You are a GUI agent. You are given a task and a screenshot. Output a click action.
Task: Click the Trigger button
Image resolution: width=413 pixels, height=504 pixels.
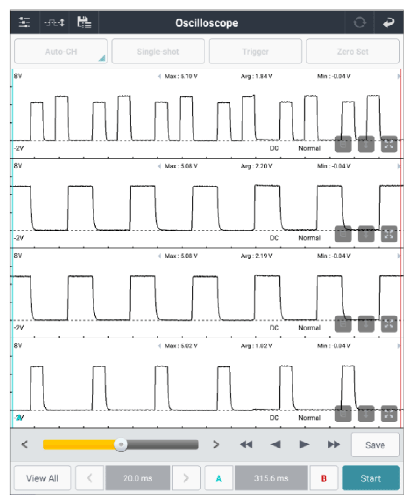pyautogui.click(x=255, y=51)
